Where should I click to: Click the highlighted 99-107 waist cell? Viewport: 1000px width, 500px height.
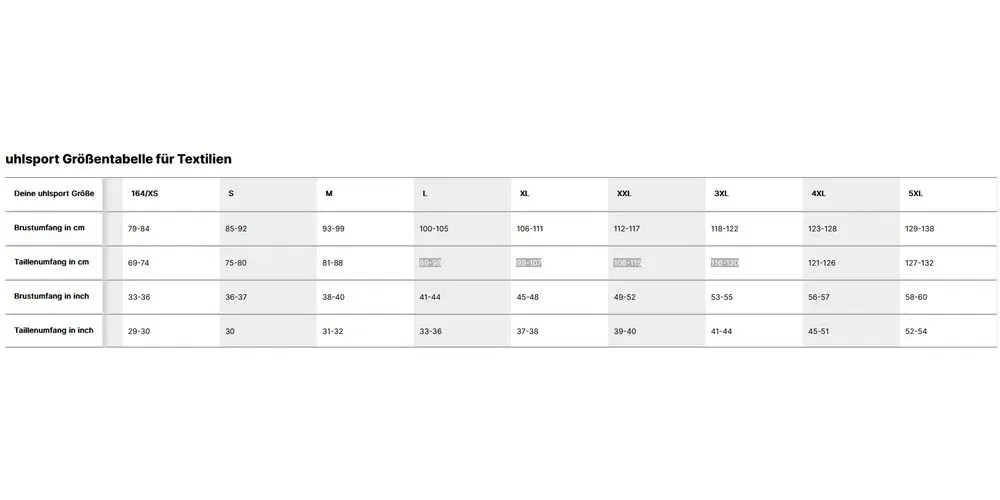pos(529,263)
